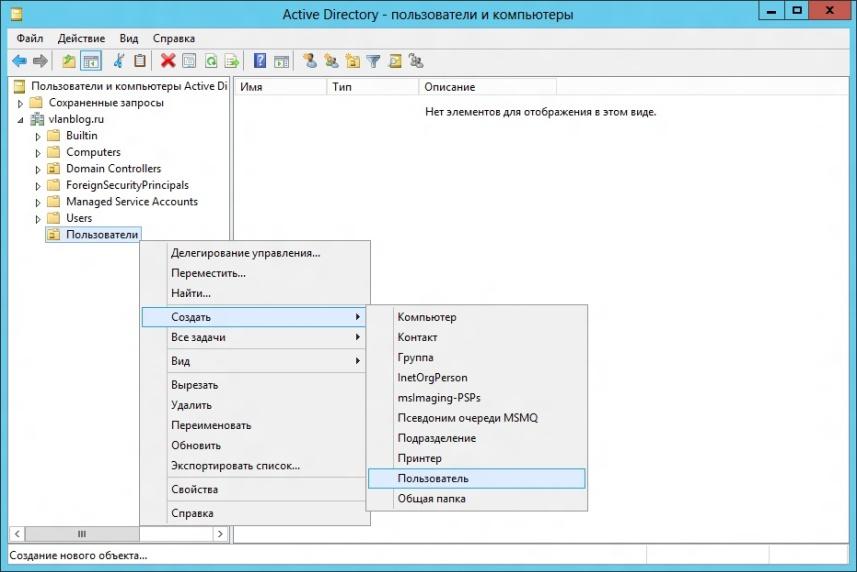Click the red Delete X icon

pyautogui.click(x=168, y=61)
